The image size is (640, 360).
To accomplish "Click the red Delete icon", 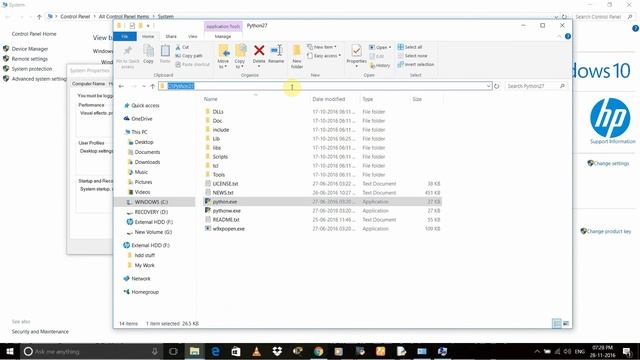I will click(259, 50).
